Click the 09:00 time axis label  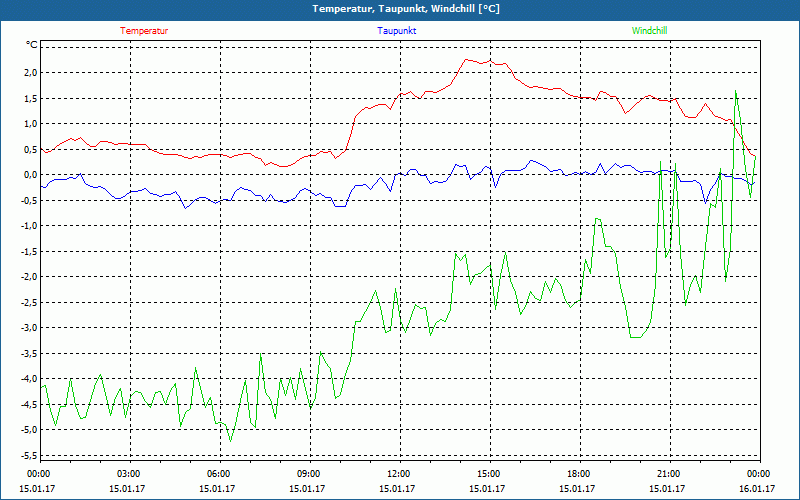308,474
